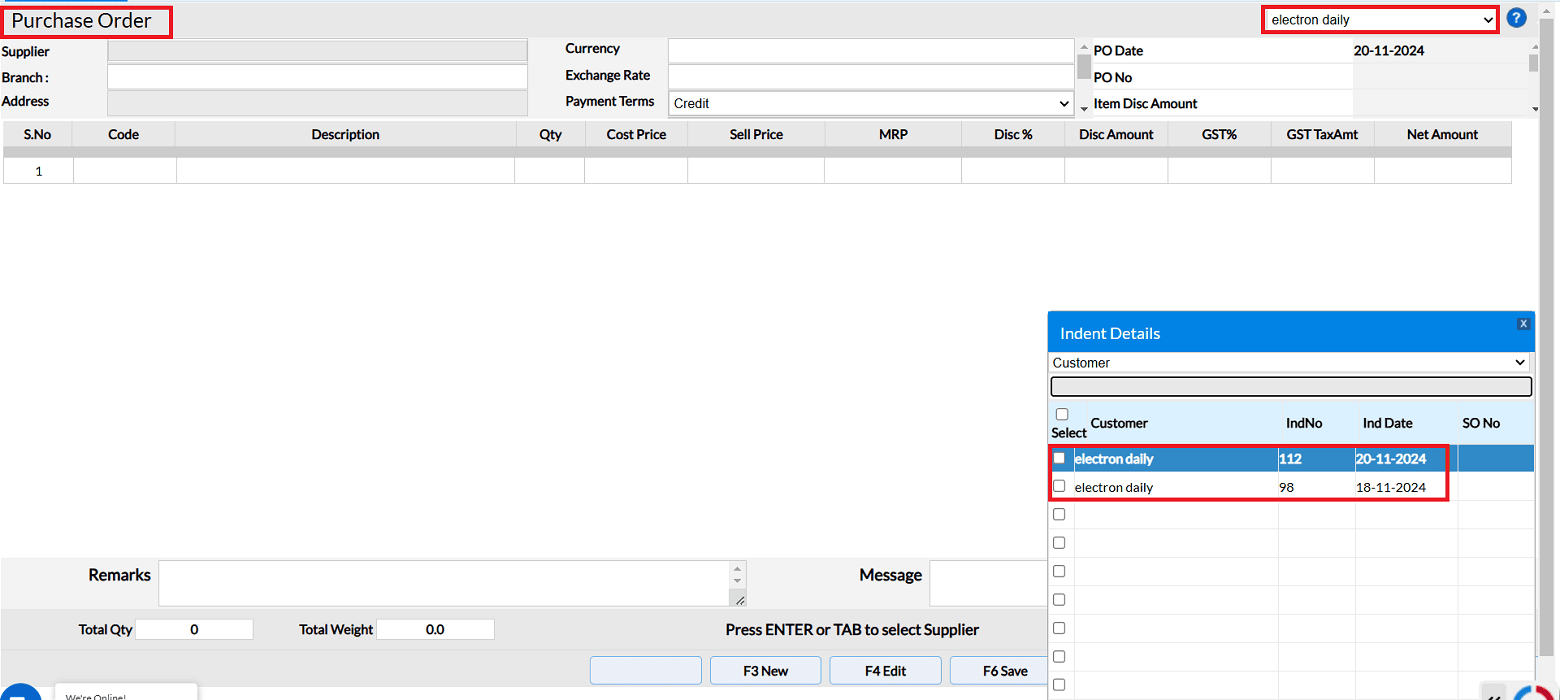
Task: Click the Total Qty value field
Action: (194, 630)
